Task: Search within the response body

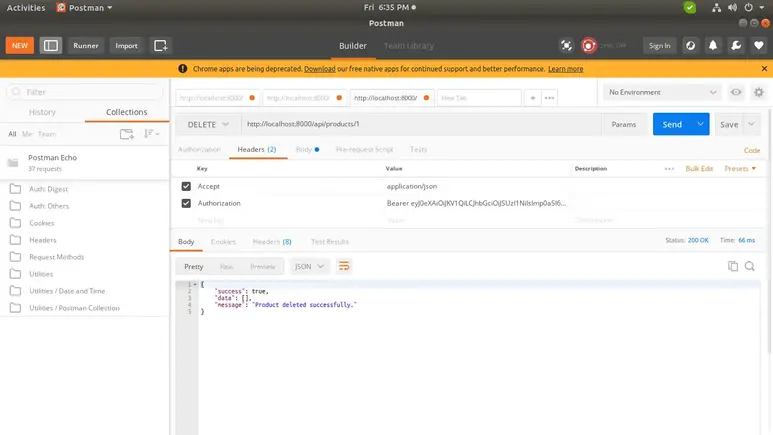Action: click(x=749, y=266)
